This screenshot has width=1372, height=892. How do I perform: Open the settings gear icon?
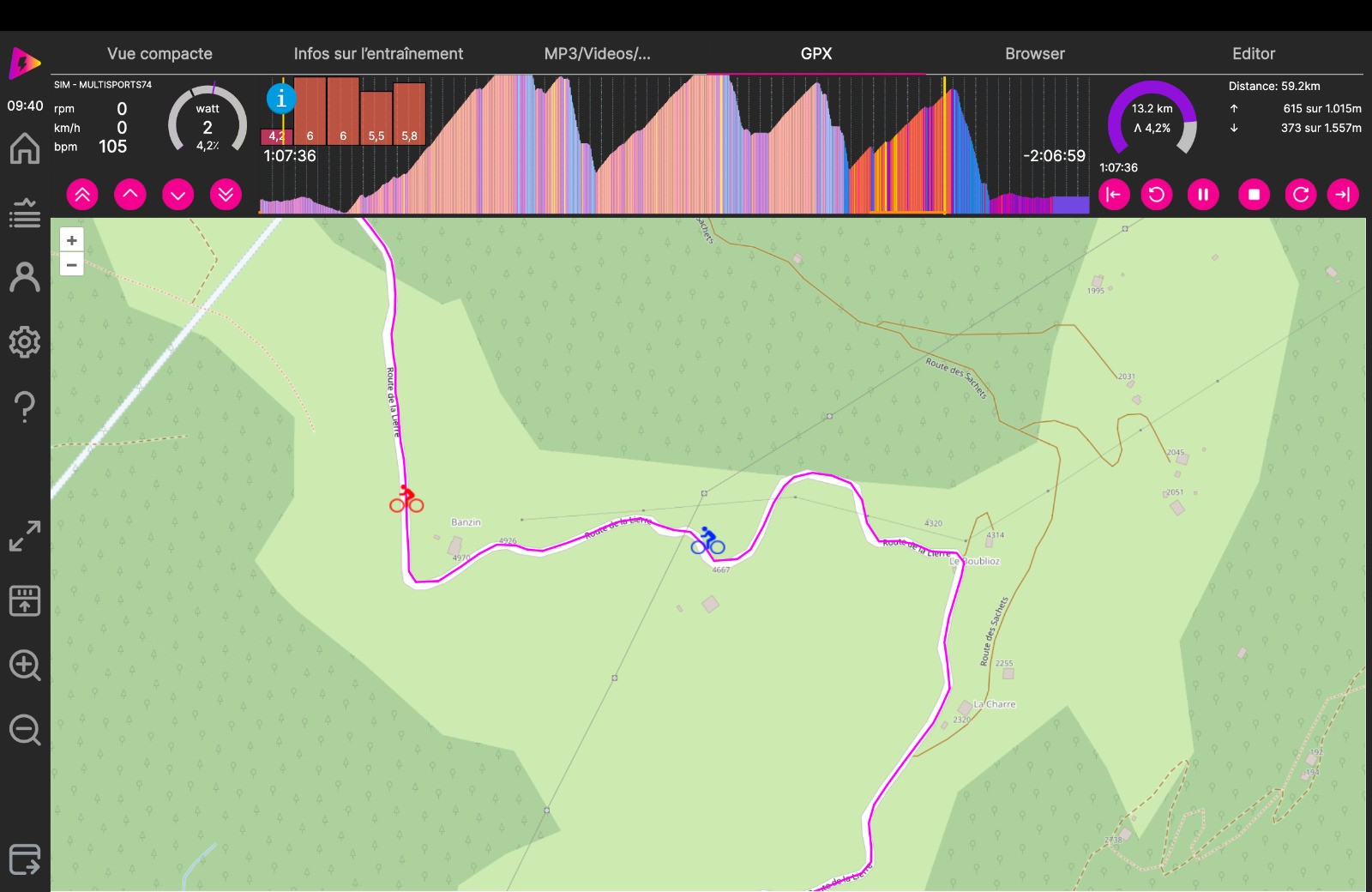[25, 341]
